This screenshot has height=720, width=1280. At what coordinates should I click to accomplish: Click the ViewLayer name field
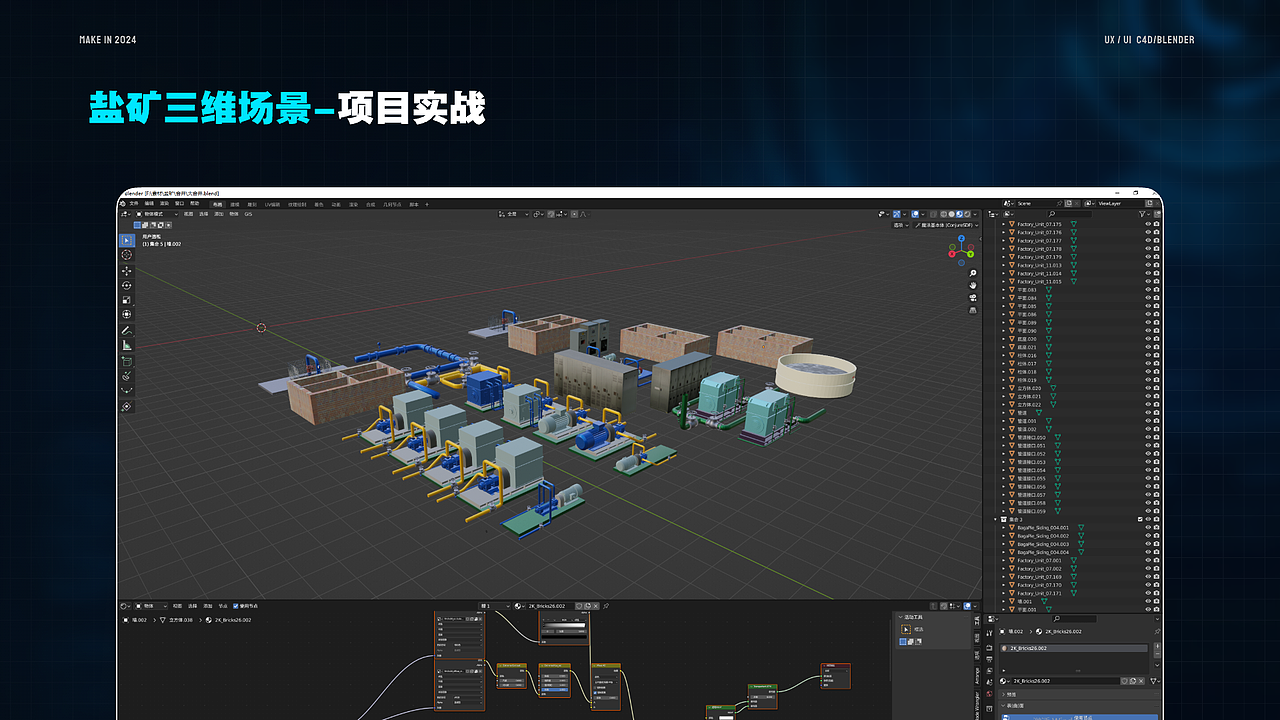1120,203
